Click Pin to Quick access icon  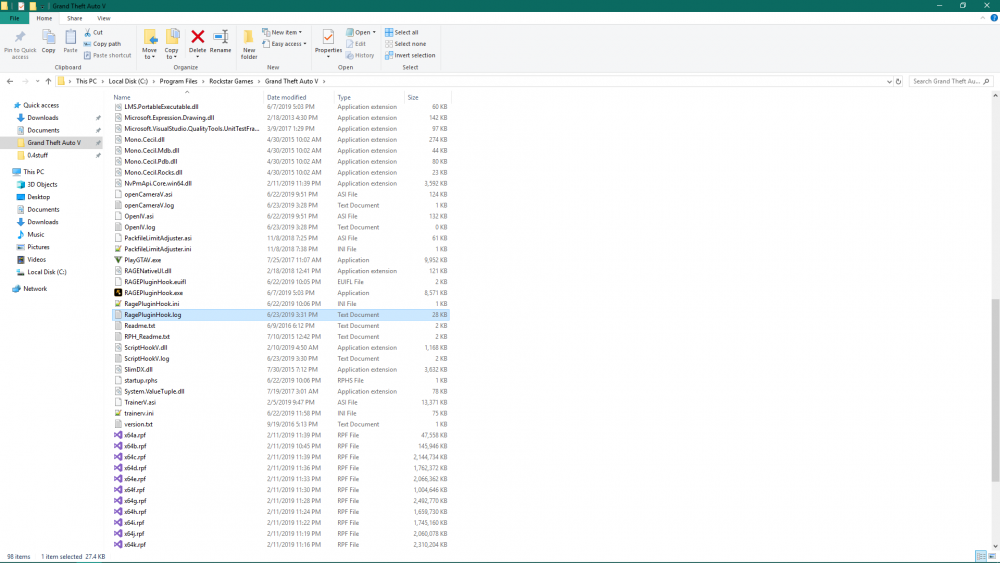[20, 42]
